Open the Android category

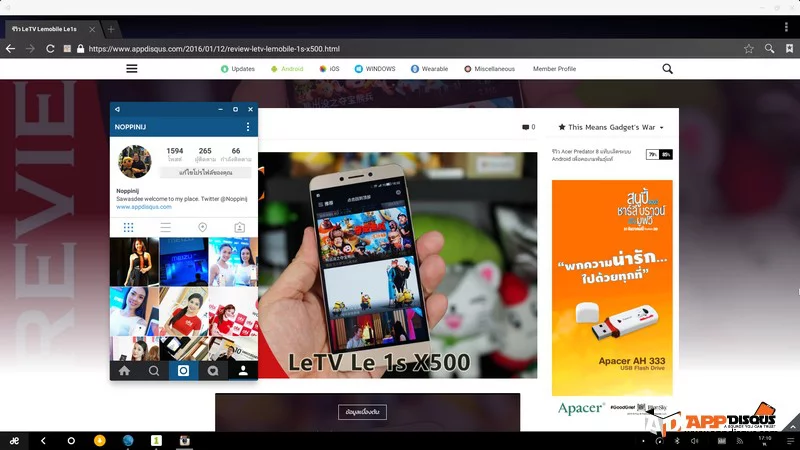click(287, 69)
